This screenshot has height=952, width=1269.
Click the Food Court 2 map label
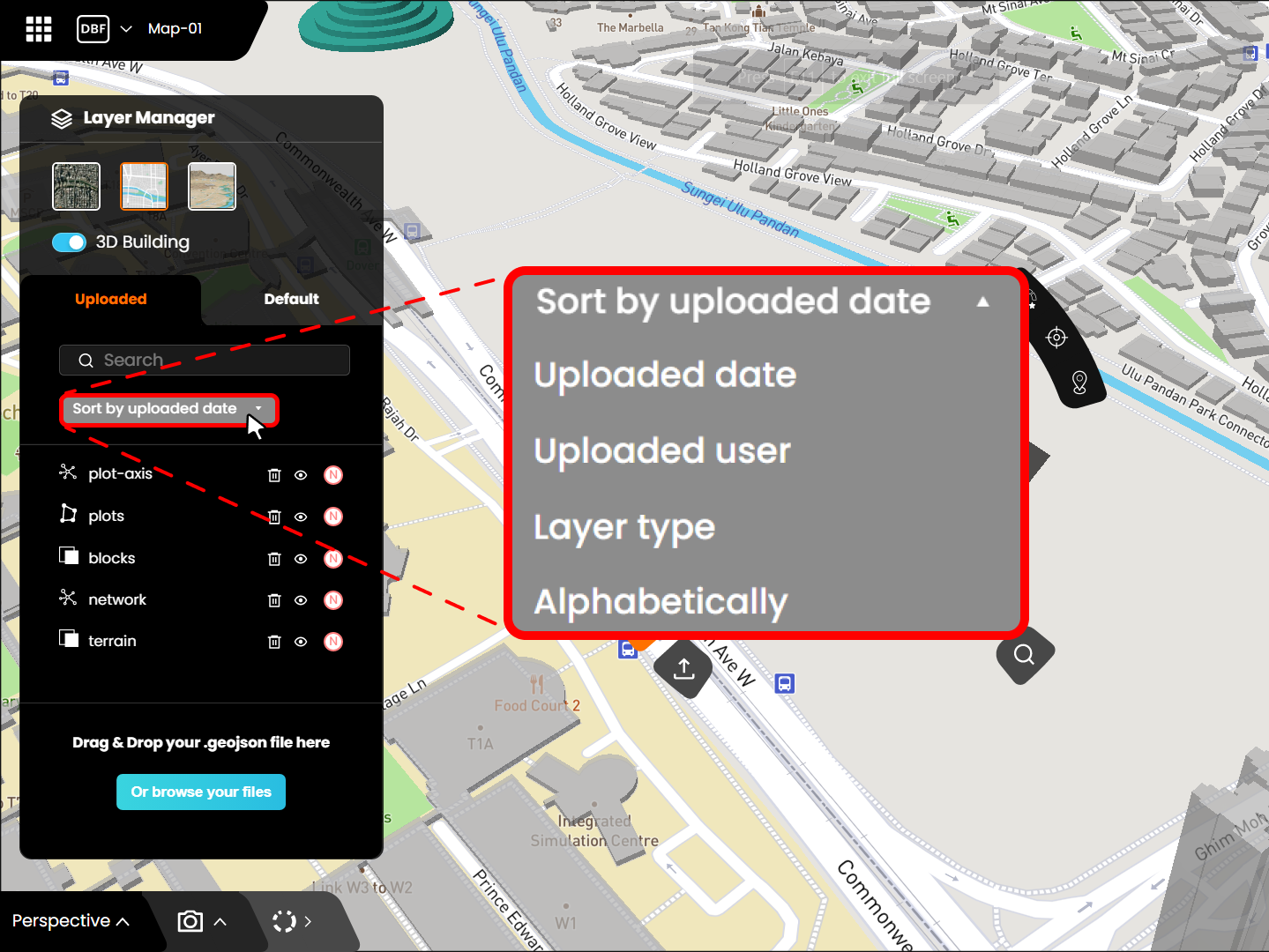pos(537,705)
